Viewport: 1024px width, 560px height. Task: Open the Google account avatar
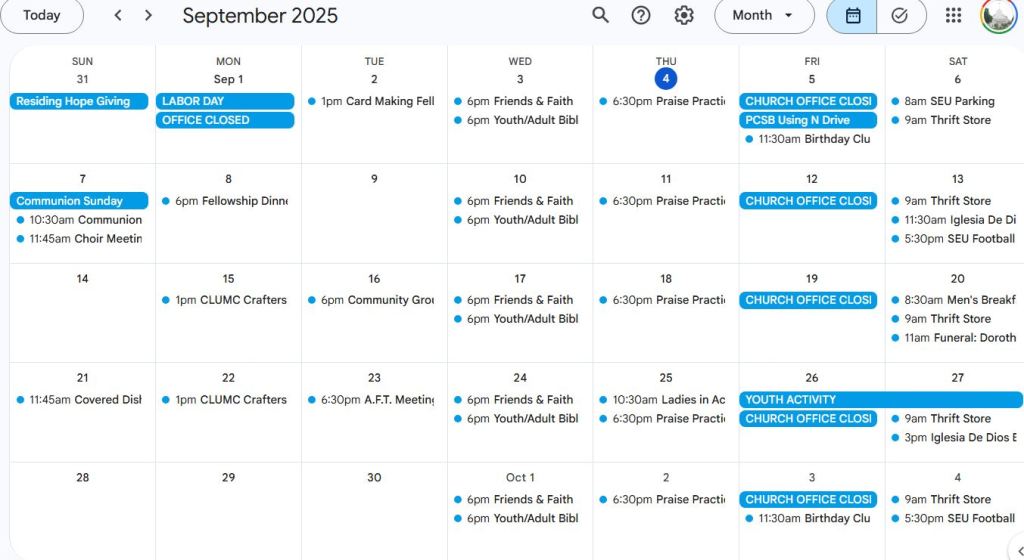tap(997, 15)
